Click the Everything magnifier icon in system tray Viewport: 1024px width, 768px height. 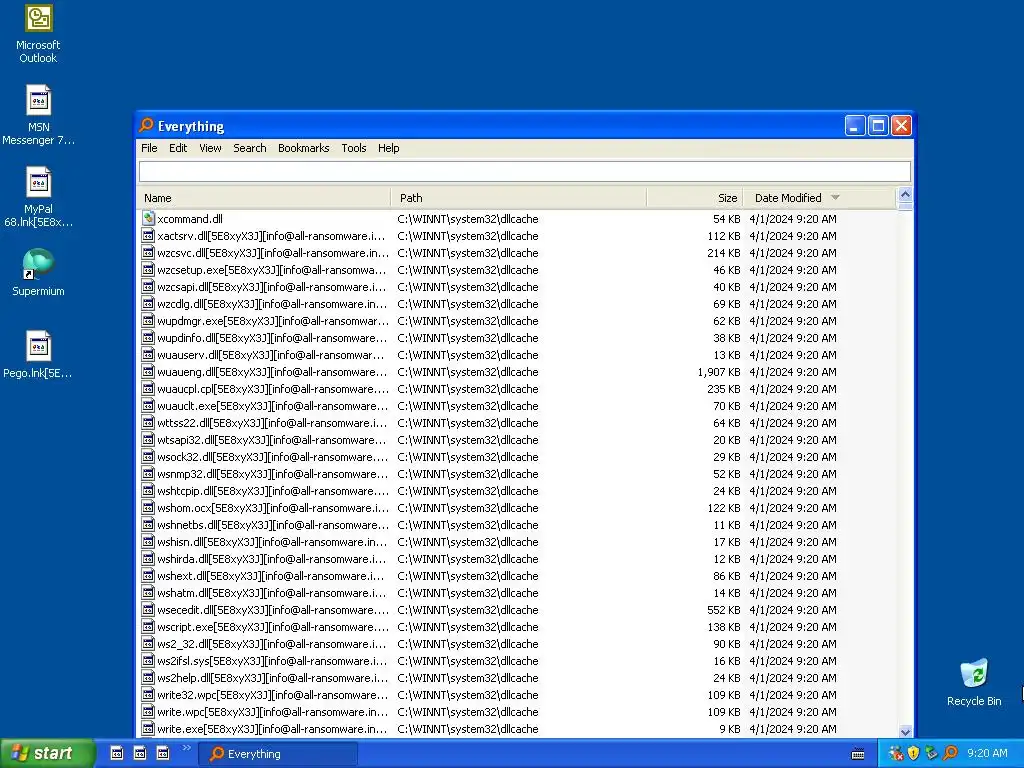(x=950, y=753)
